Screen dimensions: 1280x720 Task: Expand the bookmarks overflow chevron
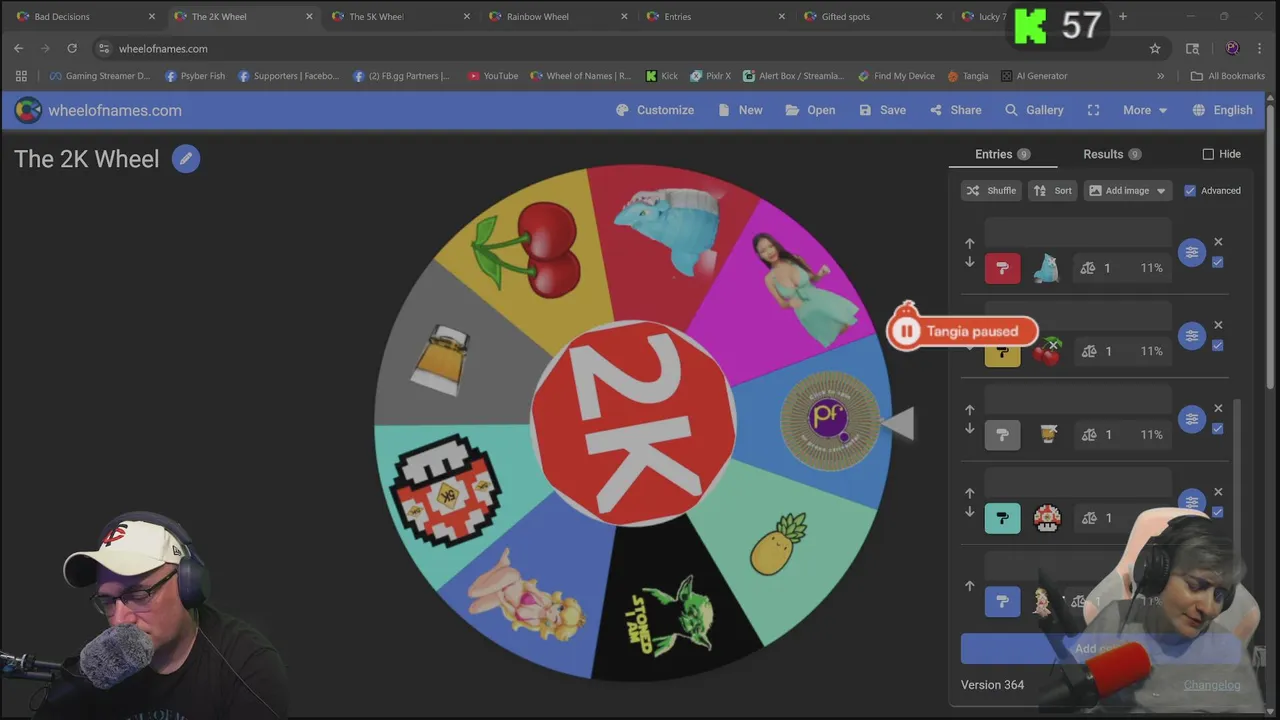1160,76
